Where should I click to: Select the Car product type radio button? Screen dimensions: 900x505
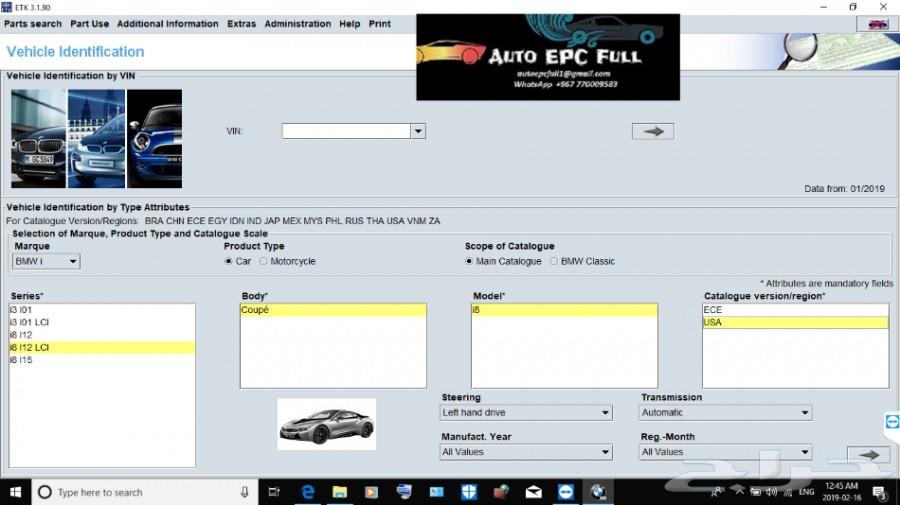[228, 261]
